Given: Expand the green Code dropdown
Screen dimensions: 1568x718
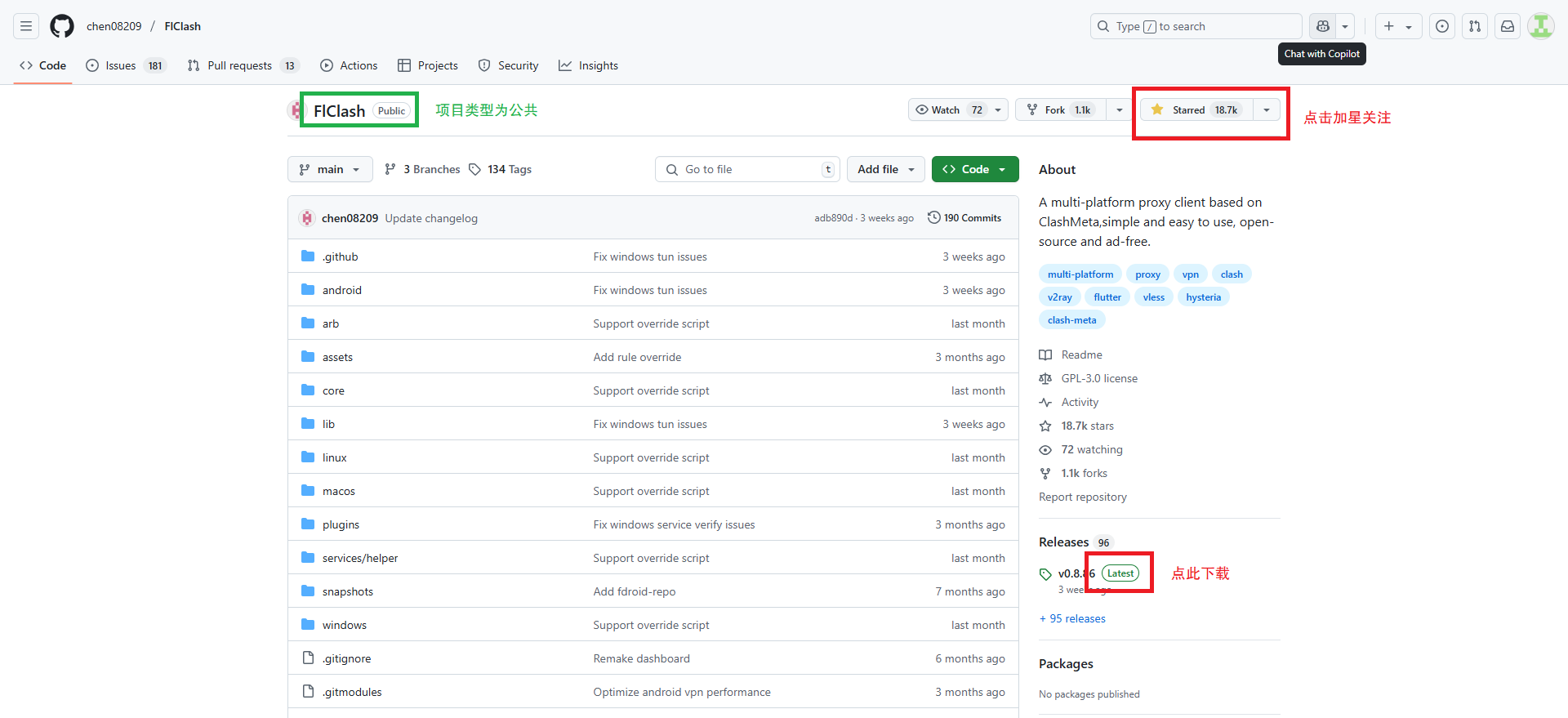Looking at the screenshot, I should point(974,169).
